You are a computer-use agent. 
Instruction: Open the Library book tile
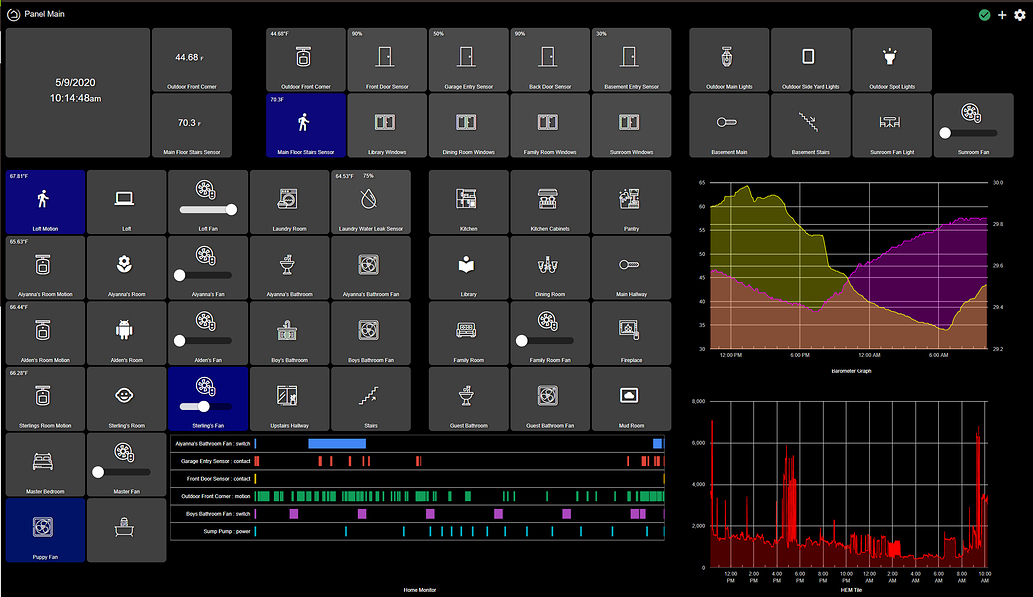click(468, 262)
